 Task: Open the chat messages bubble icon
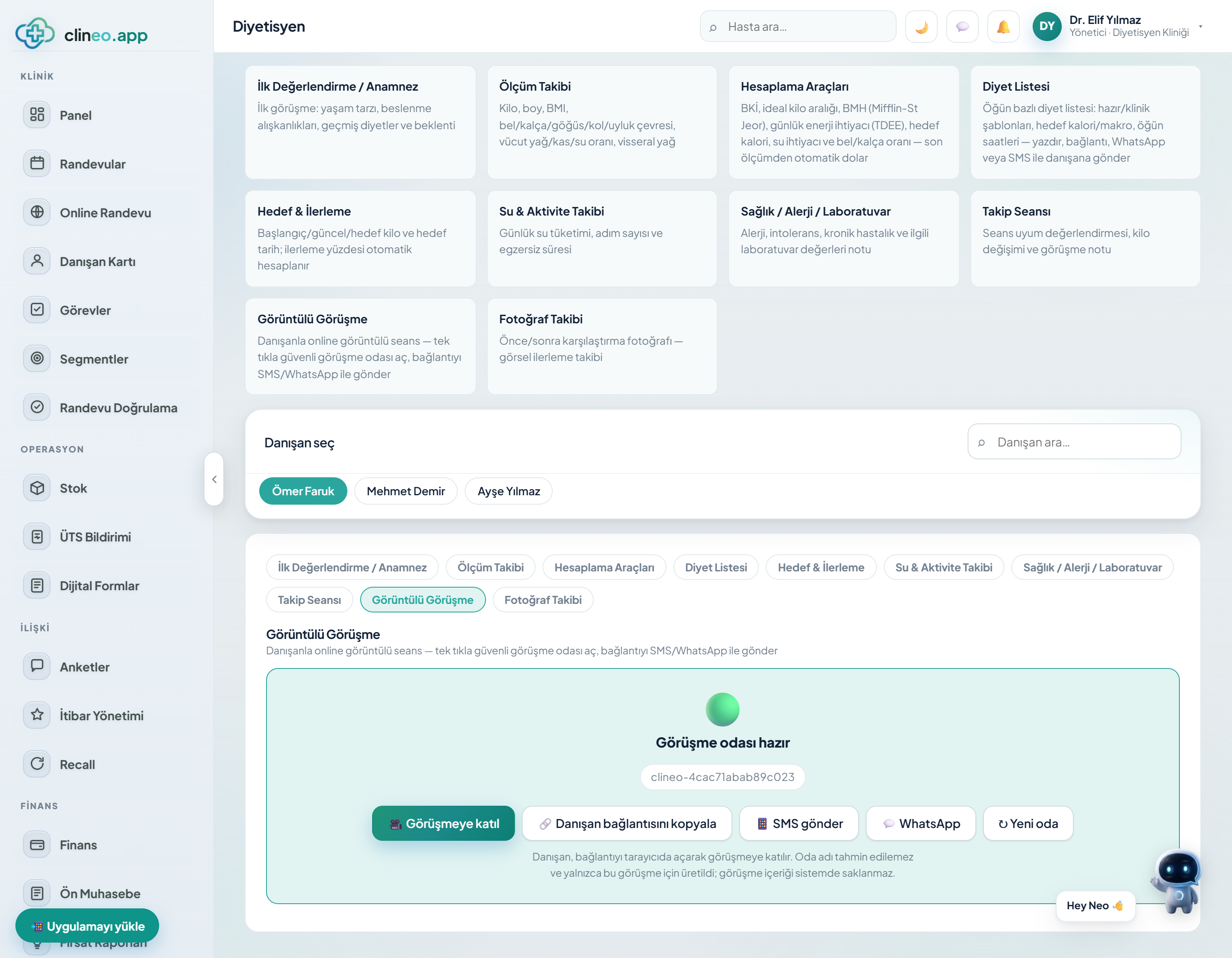pos(962,27)
